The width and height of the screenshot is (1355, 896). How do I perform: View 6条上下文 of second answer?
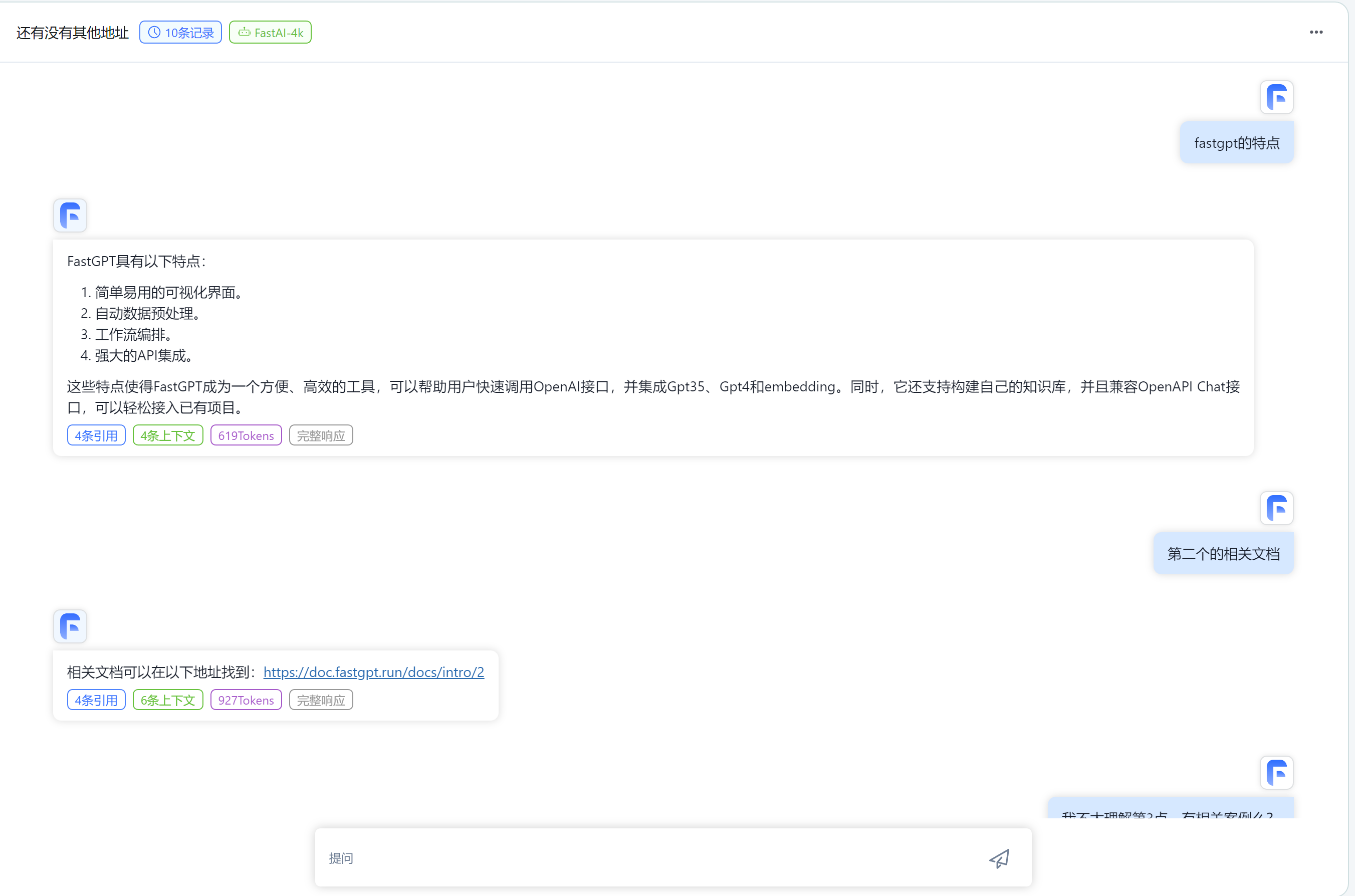point(168,700)
